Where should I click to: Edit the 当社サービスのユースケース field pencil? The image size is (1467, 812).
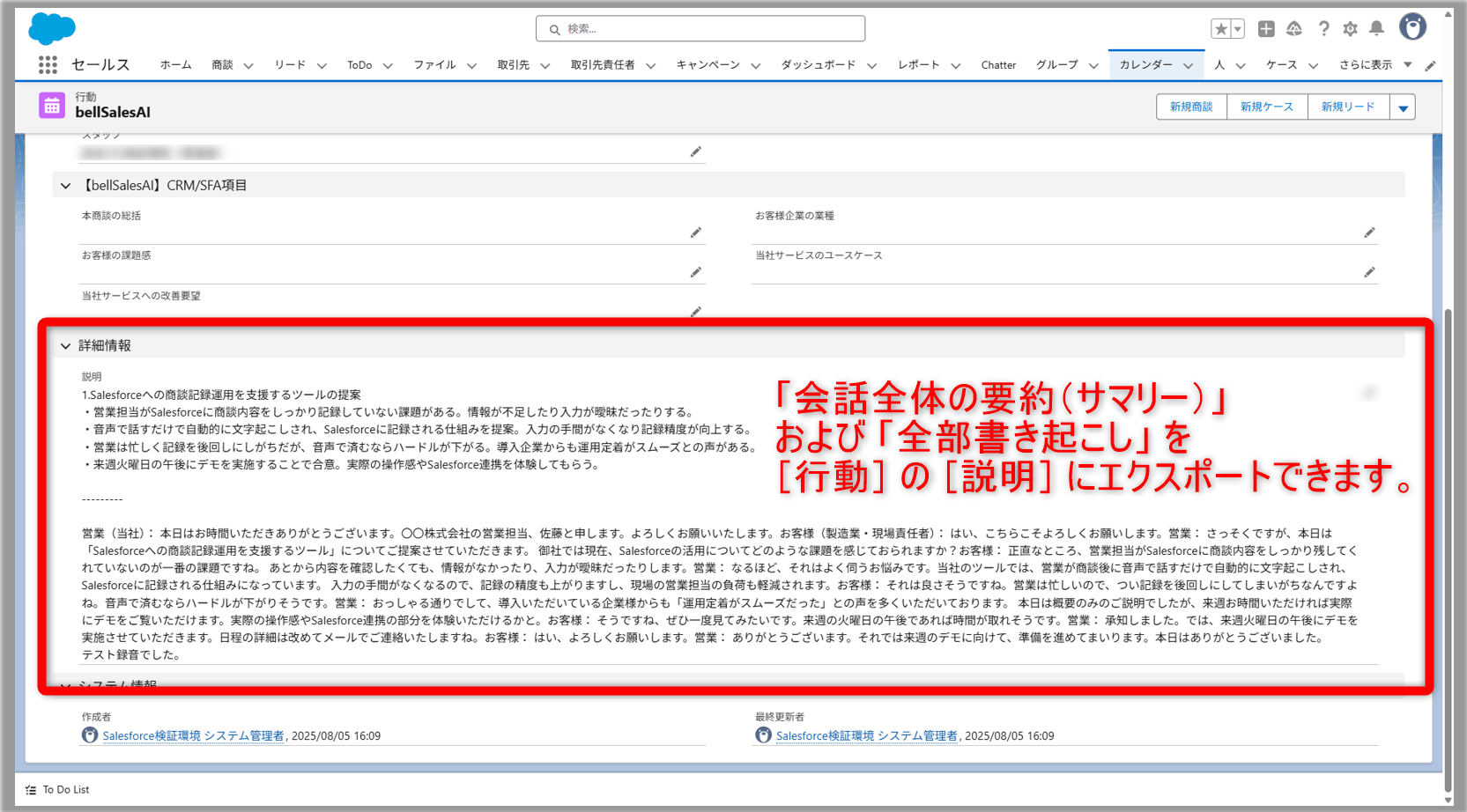[x=1369, y=272]
